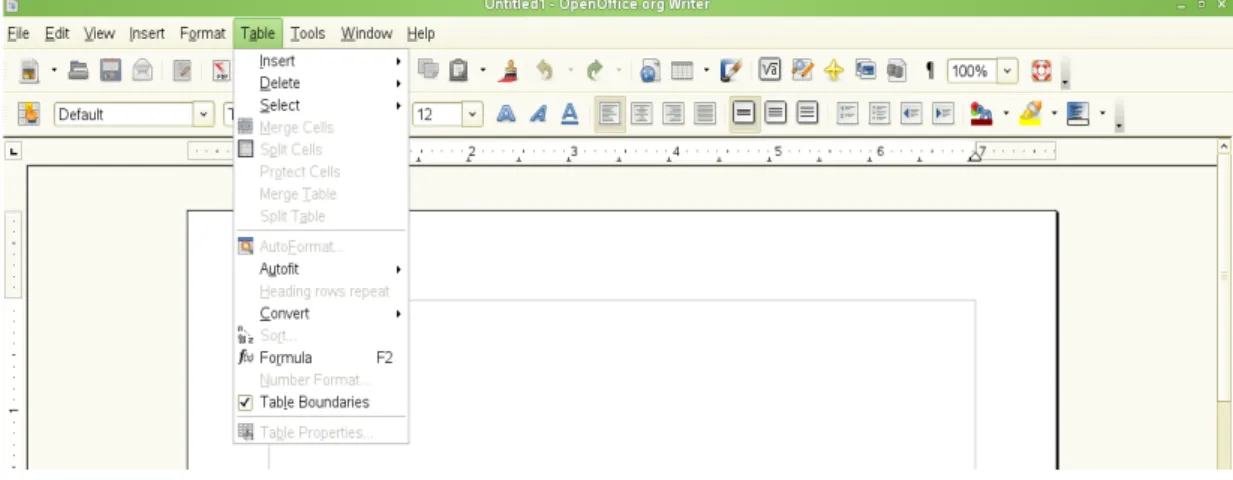Open the File menu
Image resolution: width=1233 pixels, height=480 pixels.
18,33
